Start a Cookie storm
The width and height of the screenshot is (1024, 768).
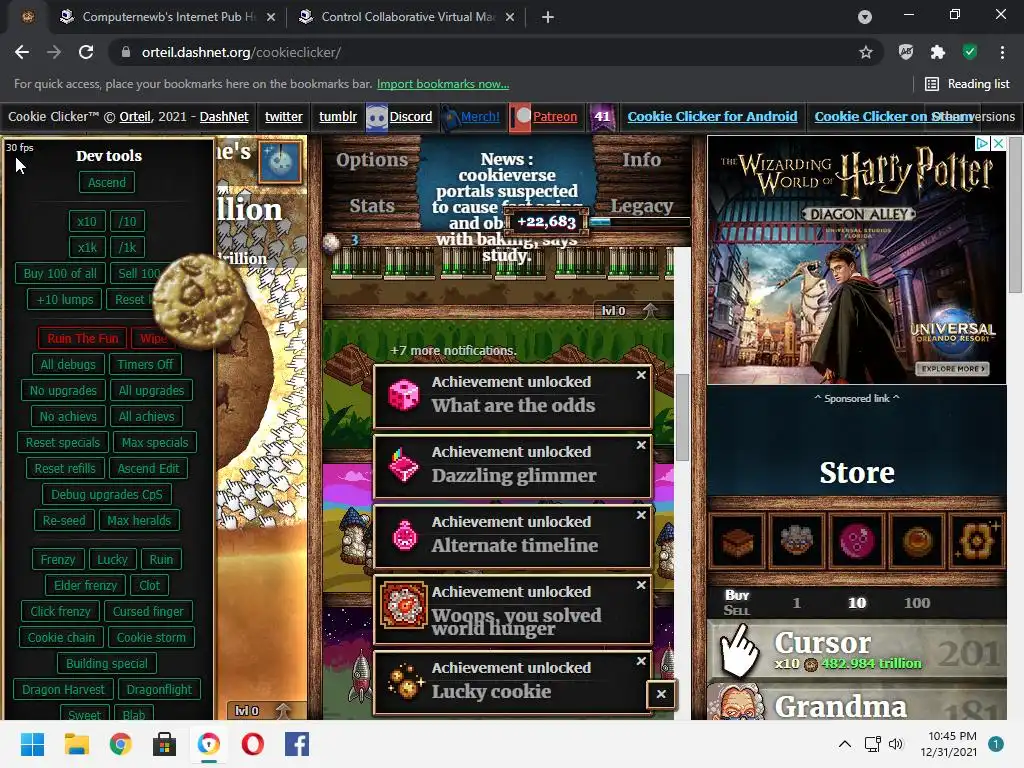click(151, 637)
